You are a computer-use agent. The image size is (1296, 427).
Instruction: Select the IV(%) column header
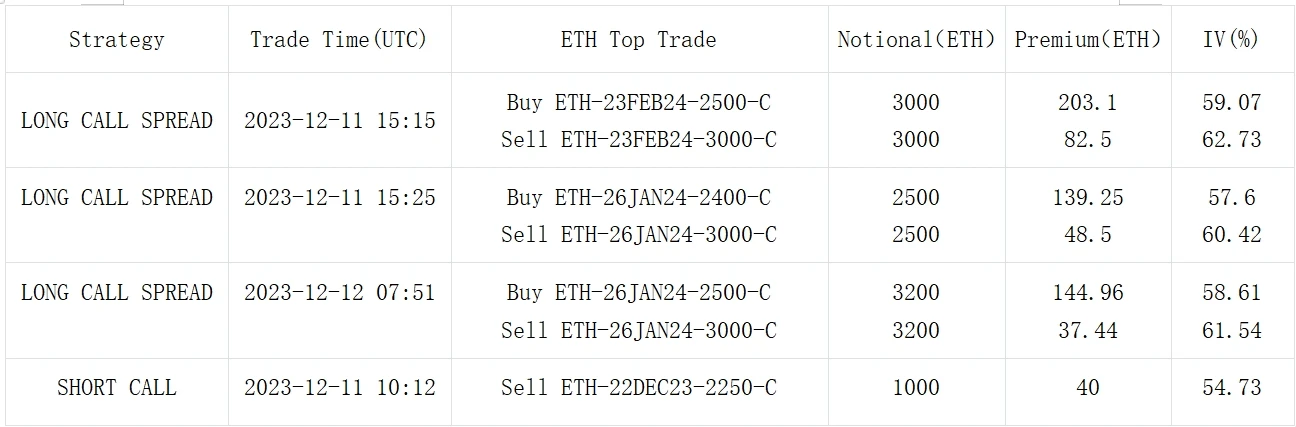point(1231,40)
